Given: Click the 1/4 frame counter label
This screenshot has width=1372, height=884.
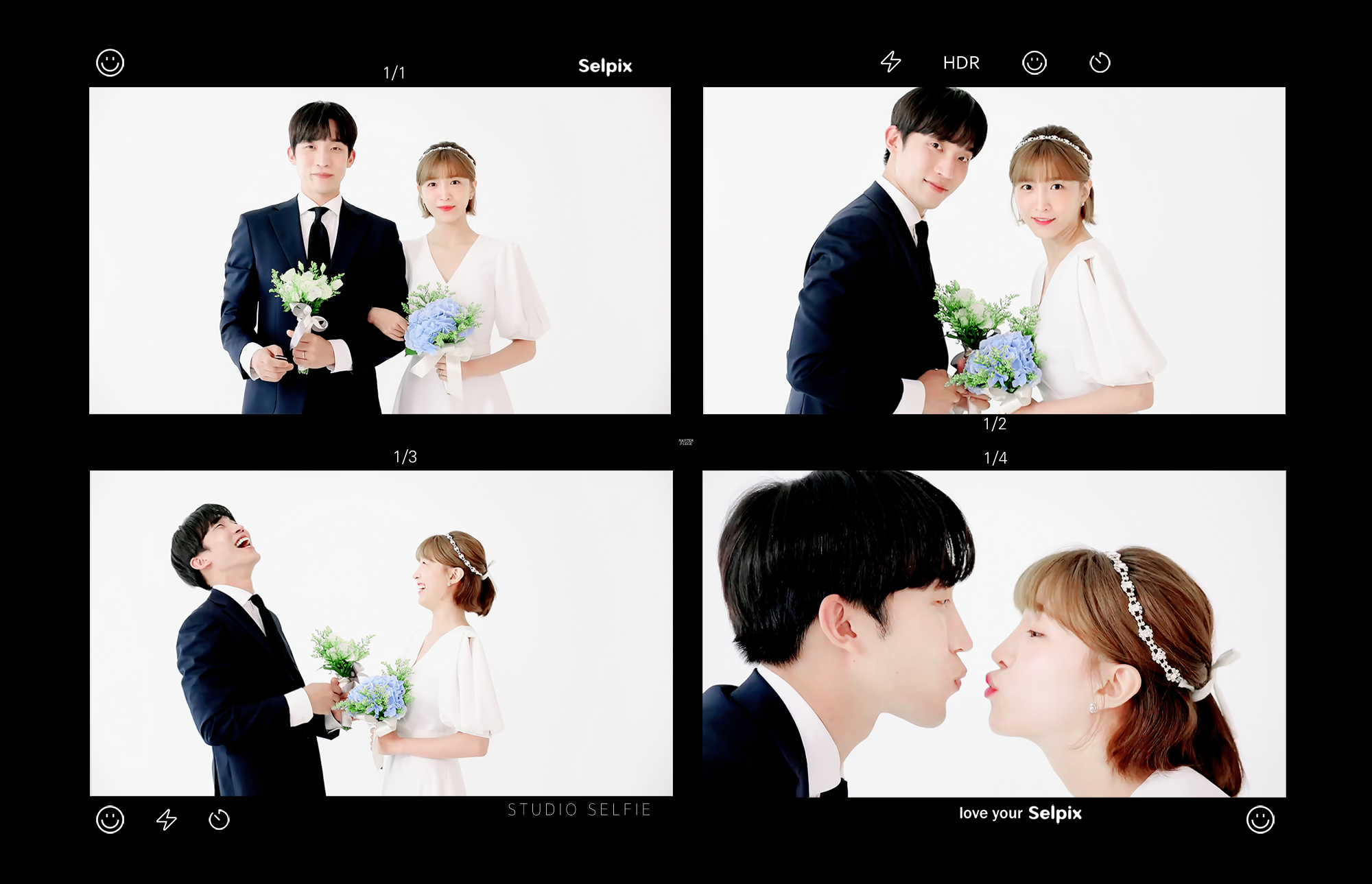Looking at the screenshot, I should (x=995, y=458).
